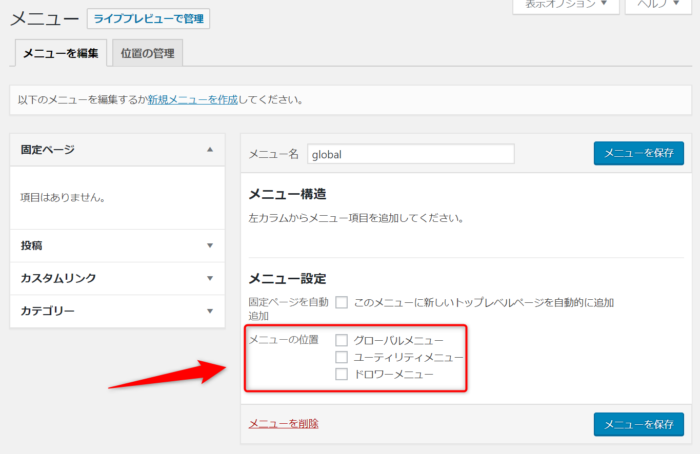Click the ライブプレビューで管理 button
Screen dimensions: 700x454
tap(148, 19)
